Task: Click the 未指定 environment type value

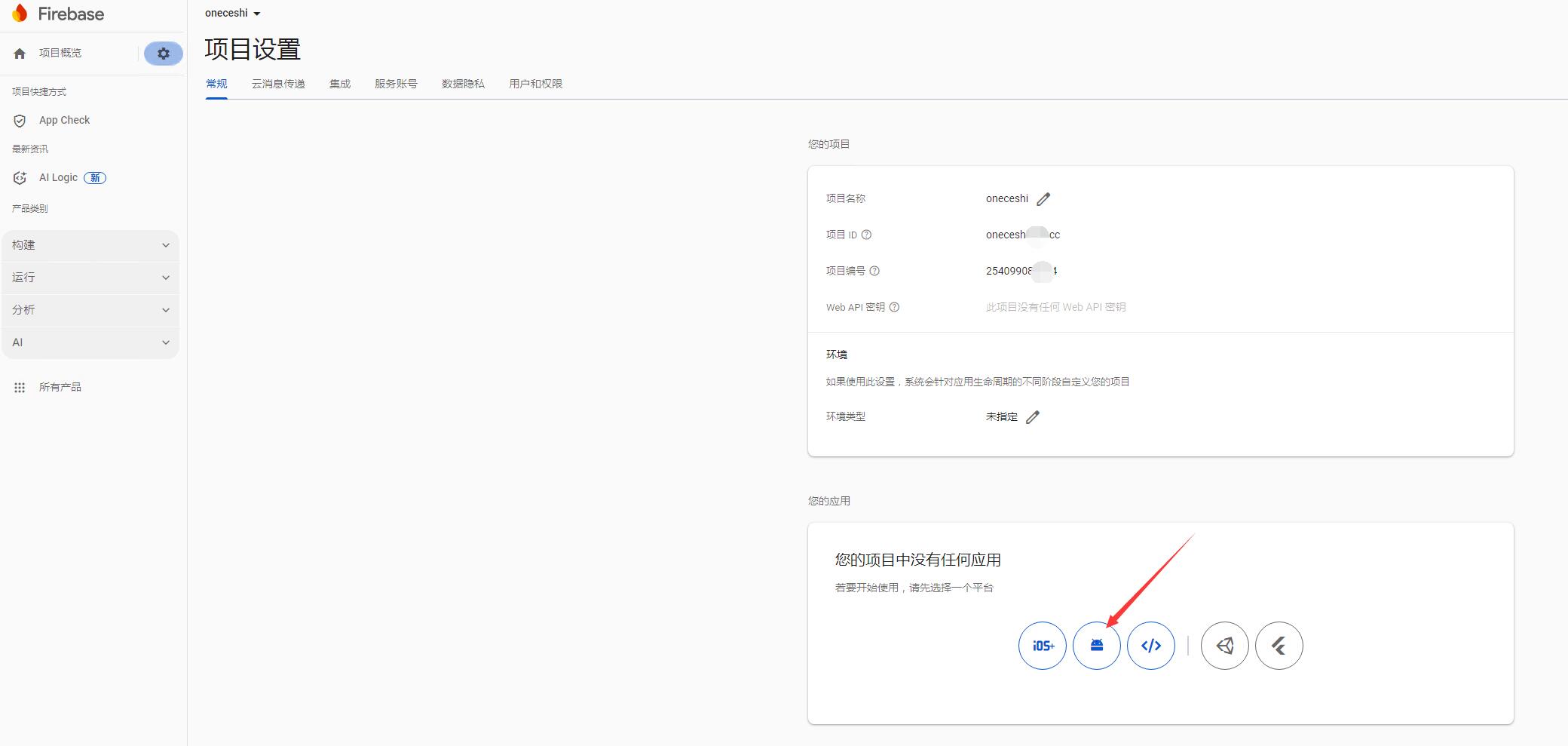Action: coord(1002,416)
